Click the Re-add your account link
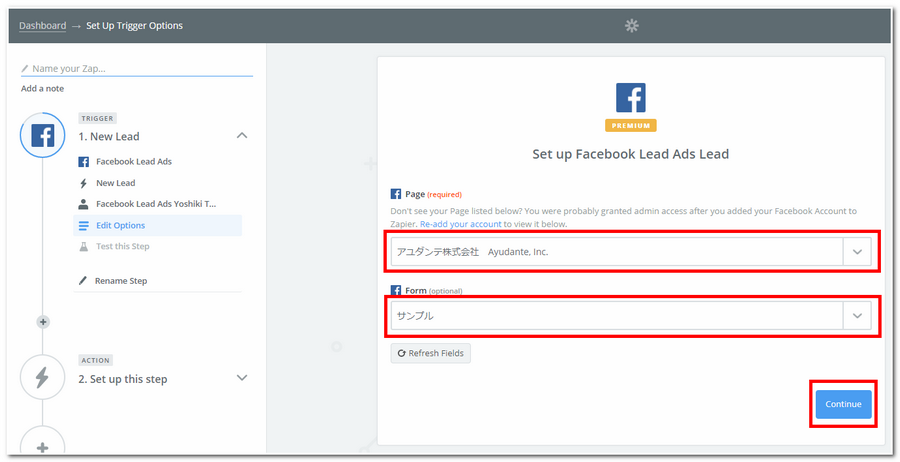This screenshot has height=462, width=900. (x=460, y=224)
